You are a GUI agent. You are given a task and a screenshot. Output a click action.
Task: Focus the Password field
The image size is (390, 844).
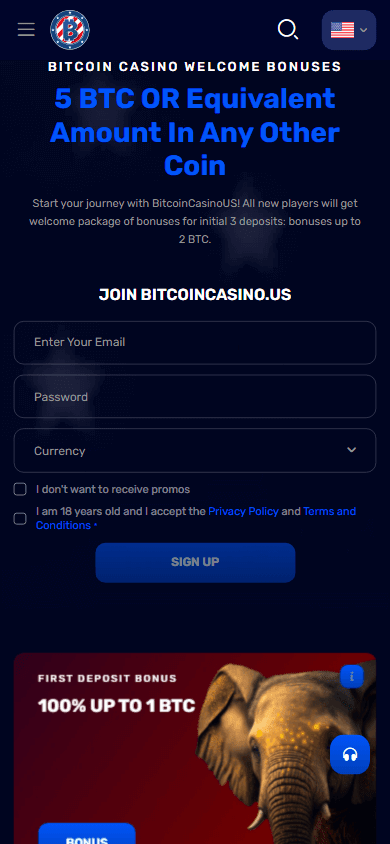pos(195,397)
